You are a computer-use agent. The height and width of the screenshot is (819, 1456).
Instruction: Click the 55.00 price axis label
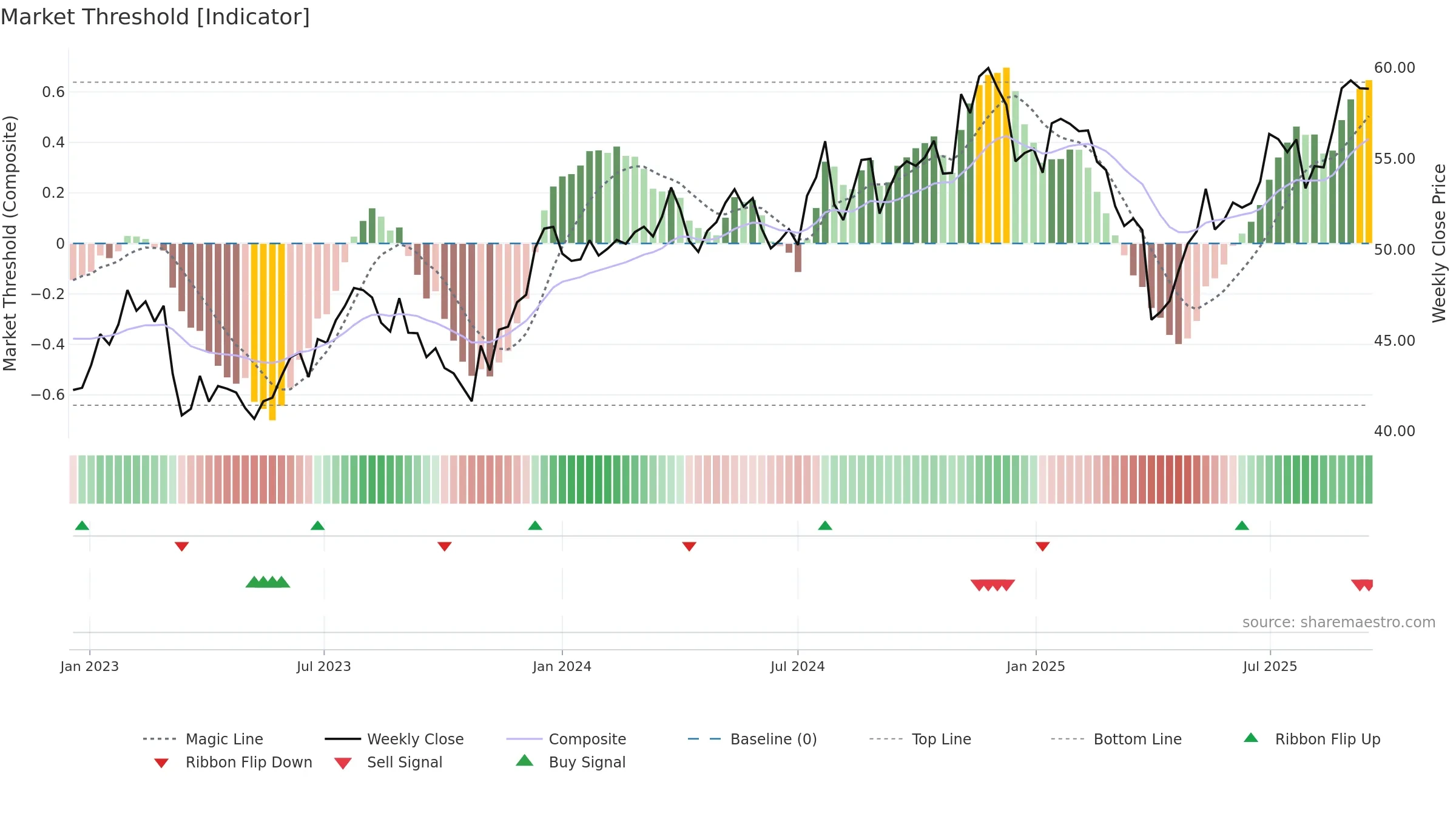click(x=1395, y=159)
